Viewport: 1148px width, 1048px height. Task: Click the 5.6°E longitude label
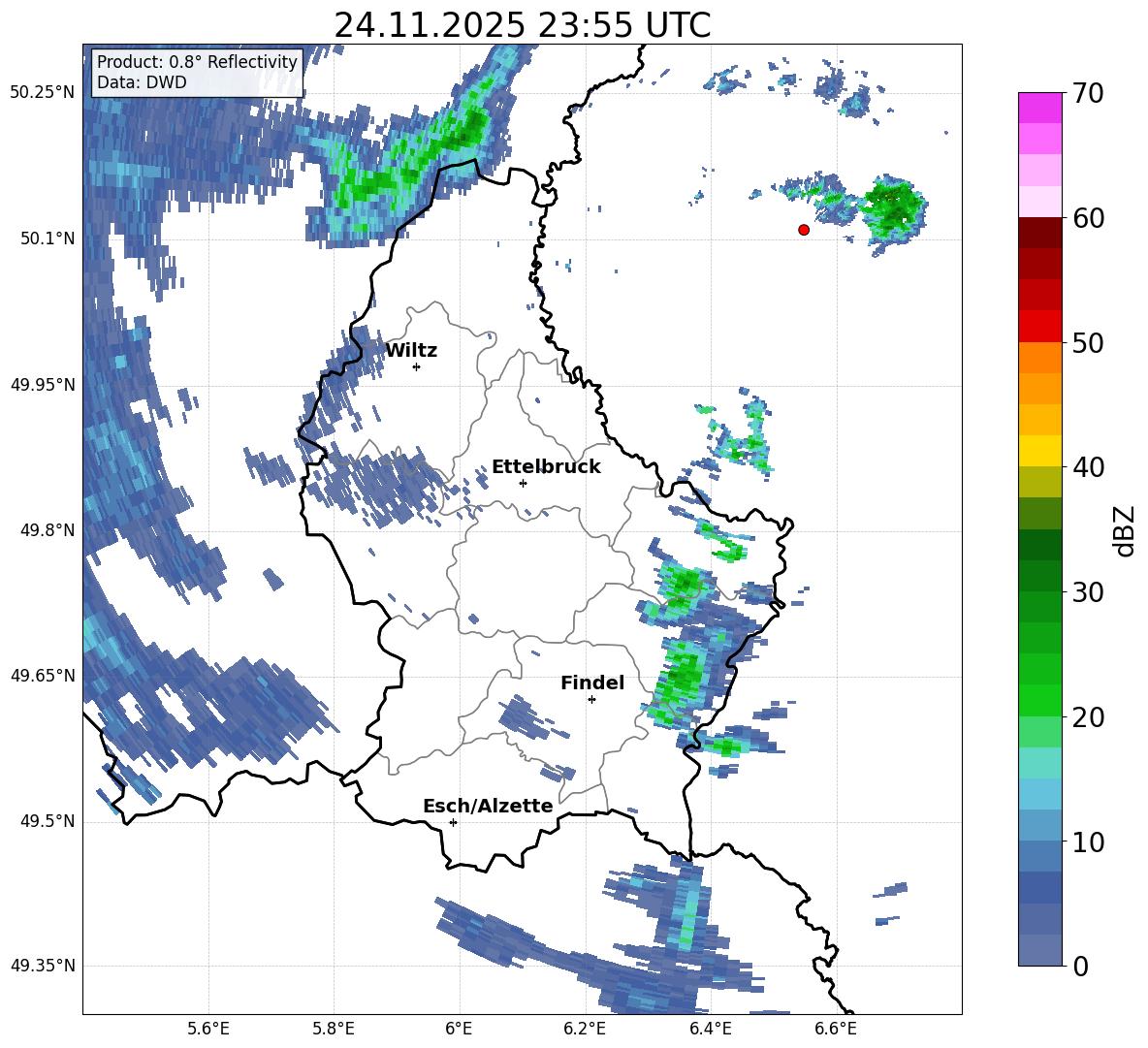click(x=208, y=1029)
